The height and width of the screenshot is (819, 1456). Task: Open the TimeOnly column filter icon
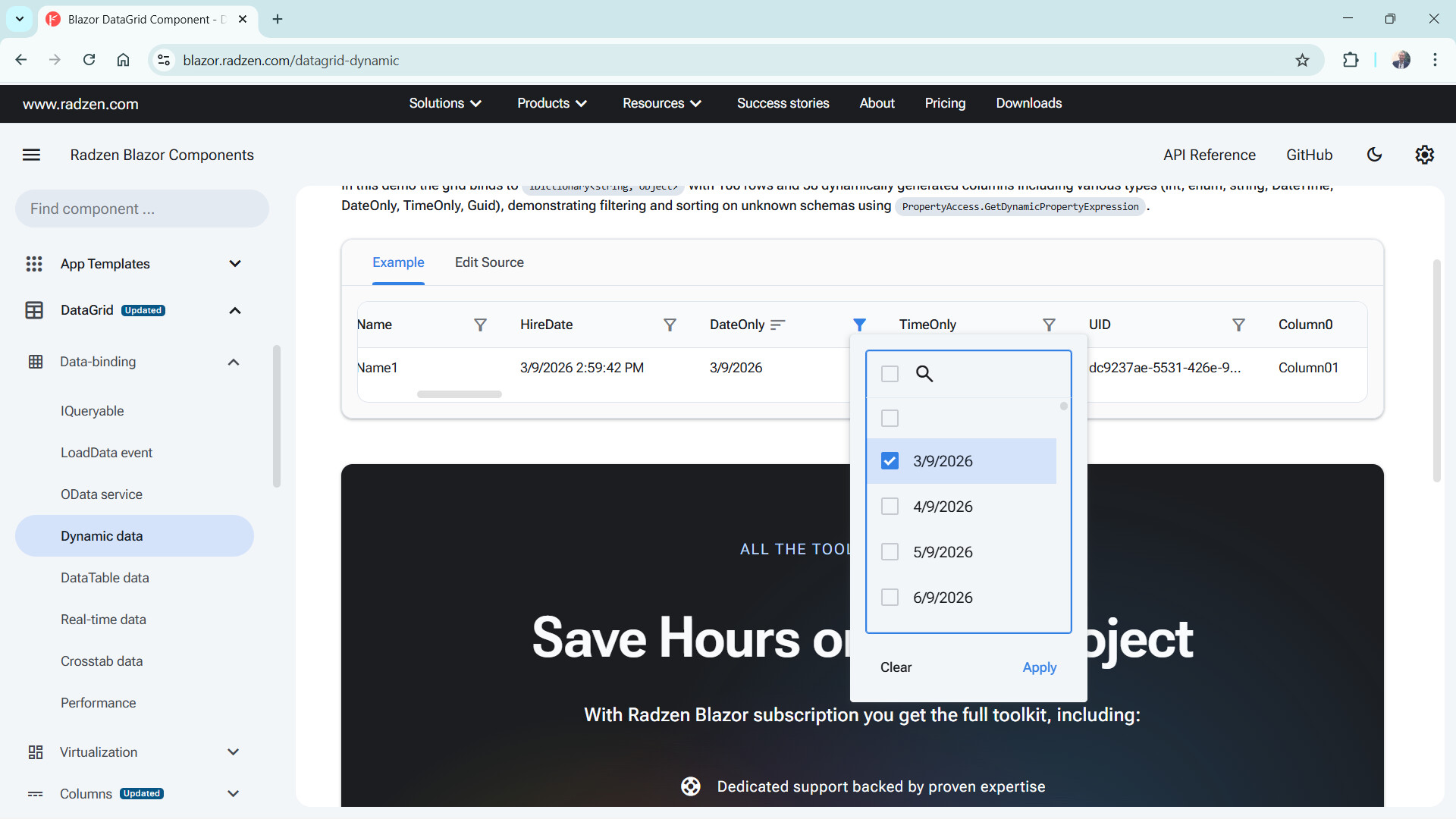click(1049, 325)
